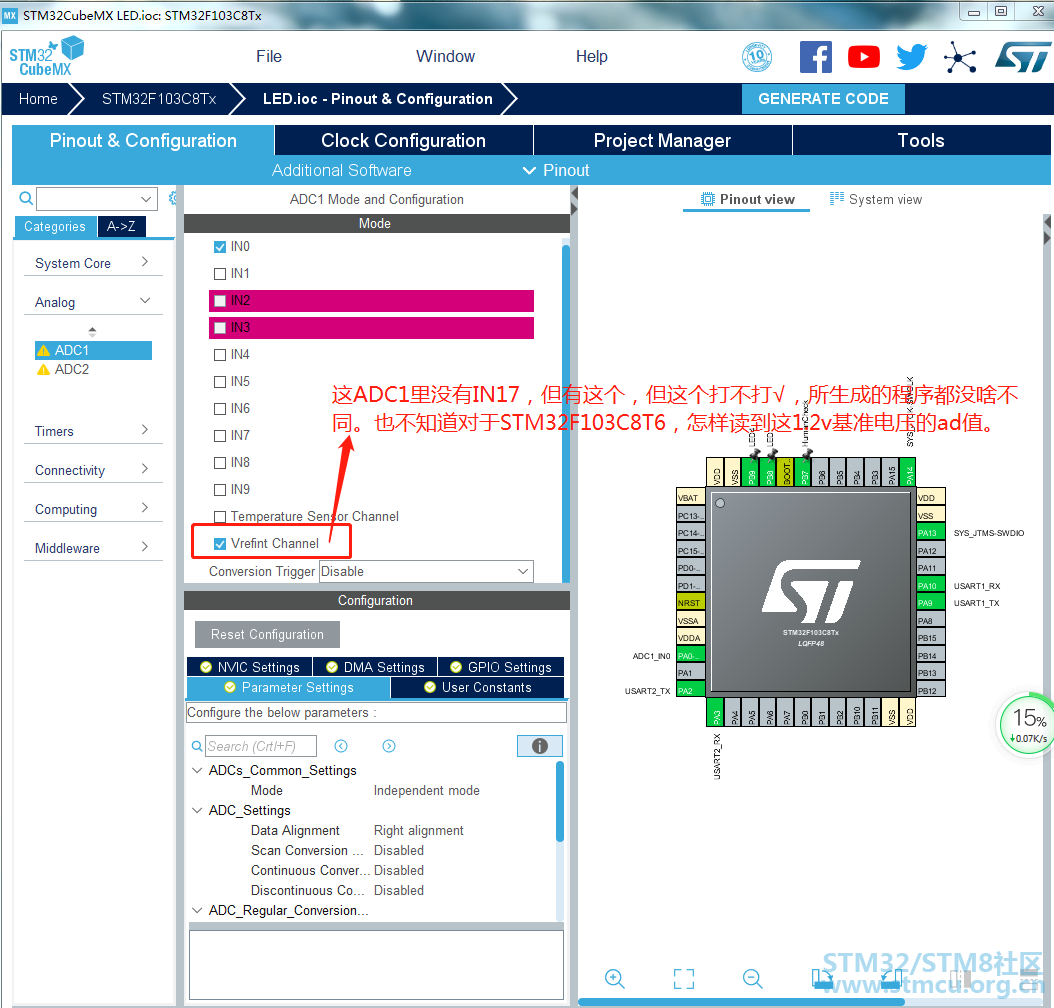The image size is (1054, 1008).
Task: Enable the IN8 channel checkbox
Action: point(220,462)
